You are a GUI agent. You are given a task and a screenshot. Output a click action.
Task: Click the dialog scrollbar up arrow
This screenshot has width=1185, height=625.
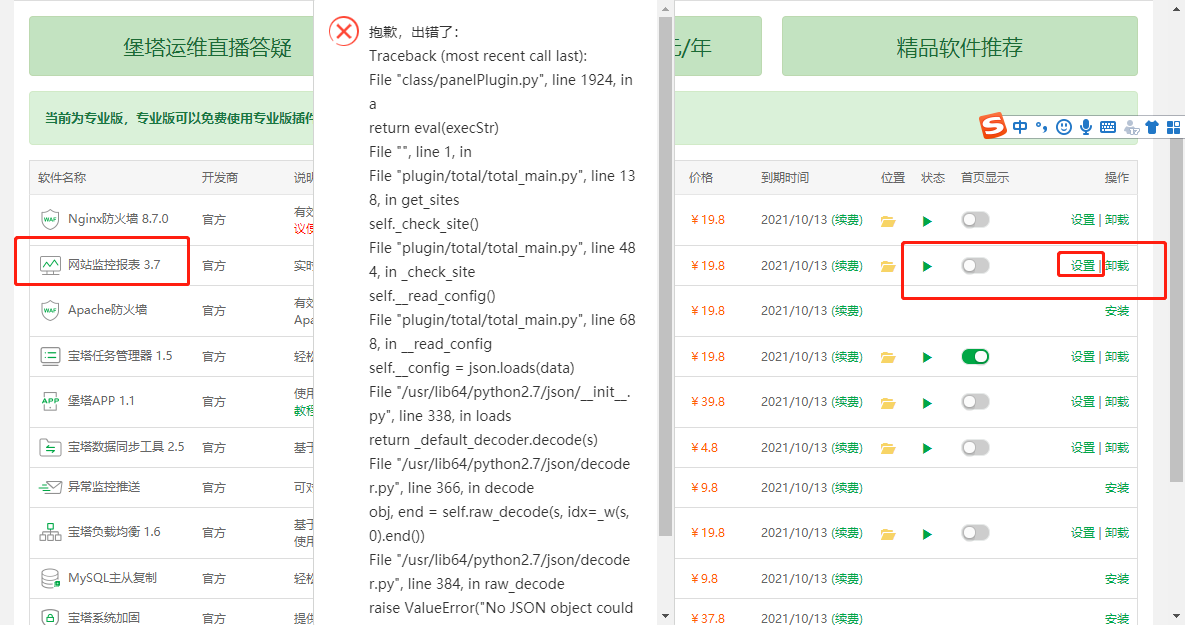pyautogui.click(x=665, y=8)
